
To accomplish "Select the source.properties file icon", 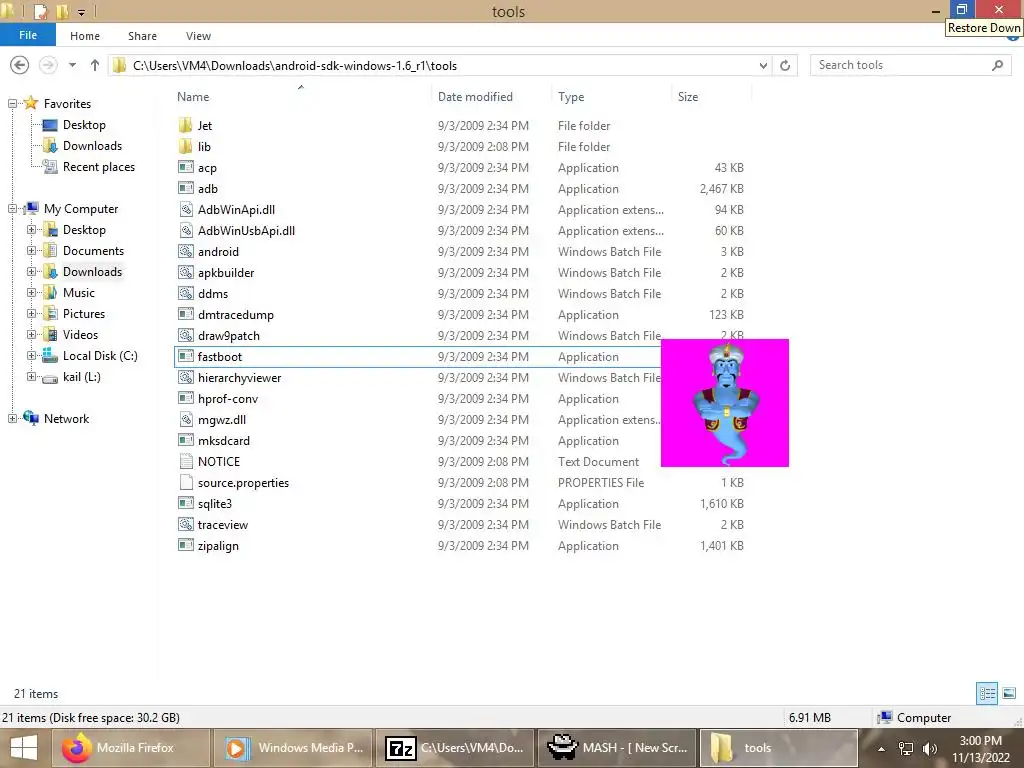I will tap(185, 483).
